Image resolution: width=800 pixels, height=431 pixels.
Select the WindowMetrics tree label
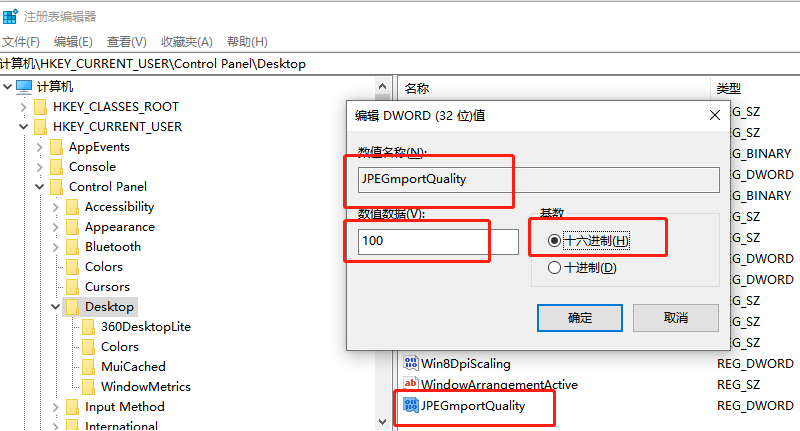click(x=146, y=387)
